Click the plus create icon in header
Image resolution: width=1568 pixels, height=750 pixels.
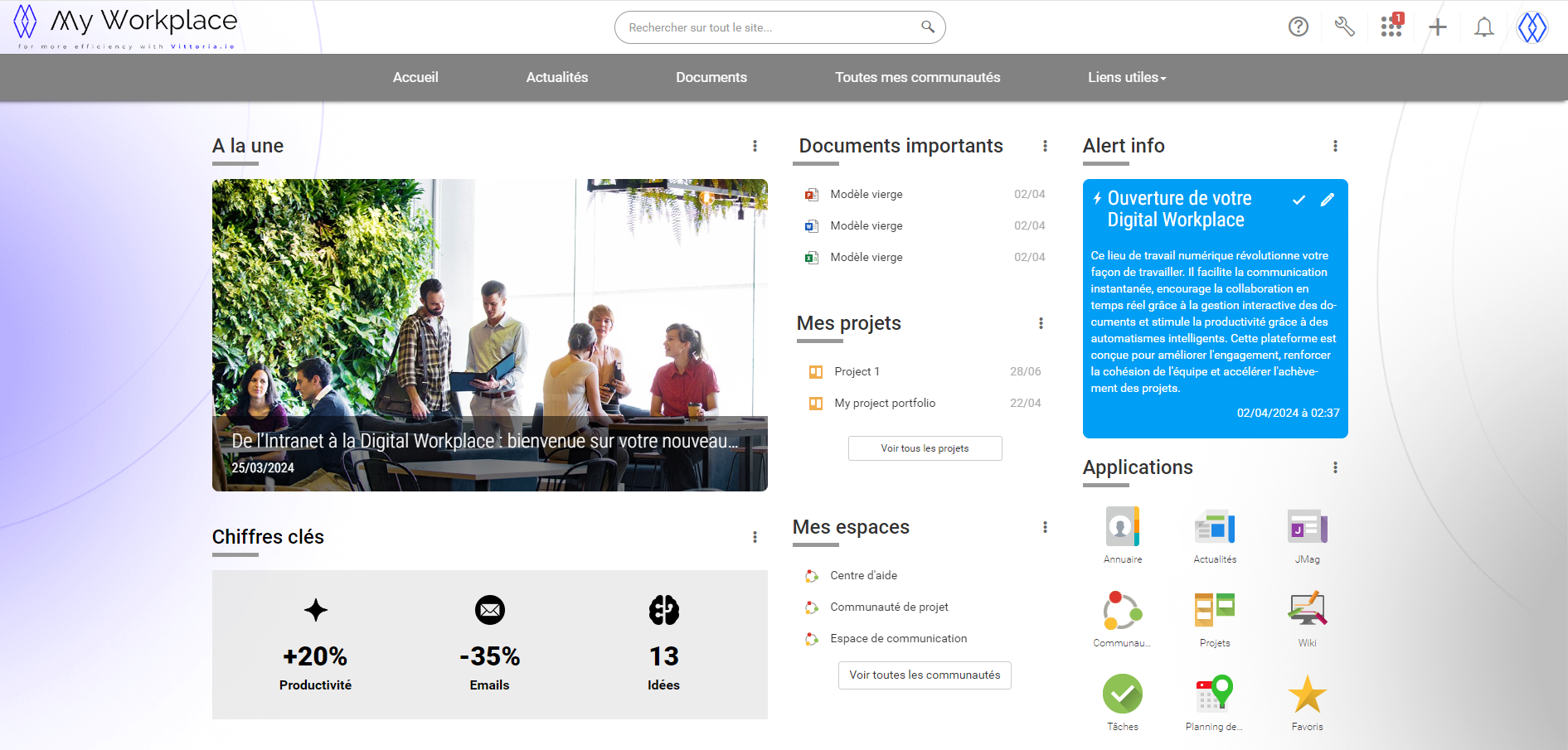1438,27
